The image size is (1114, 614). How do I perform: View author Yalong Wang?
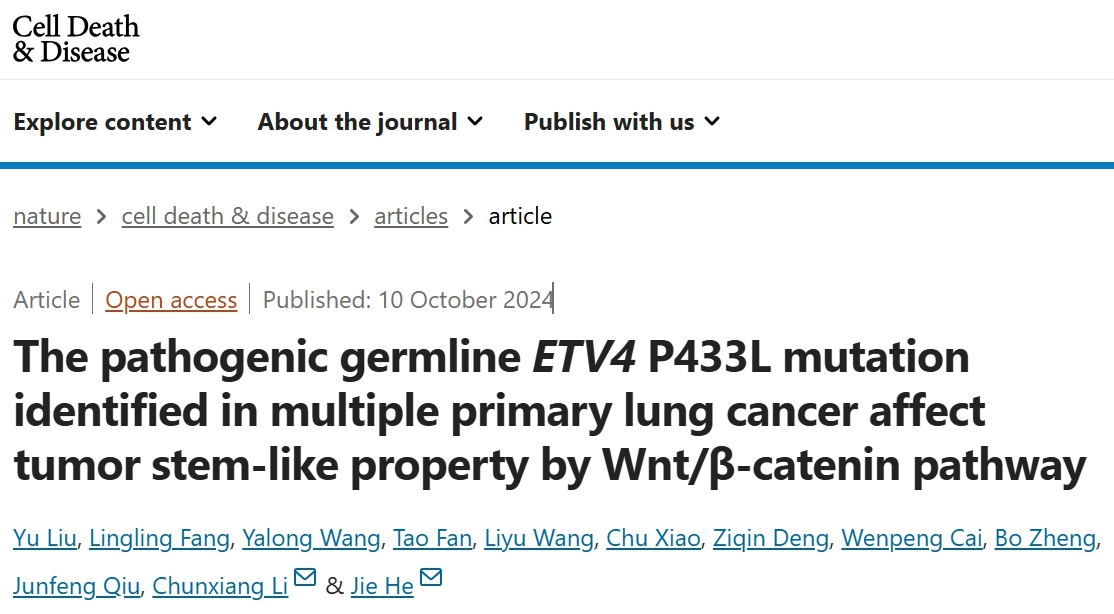311,538
